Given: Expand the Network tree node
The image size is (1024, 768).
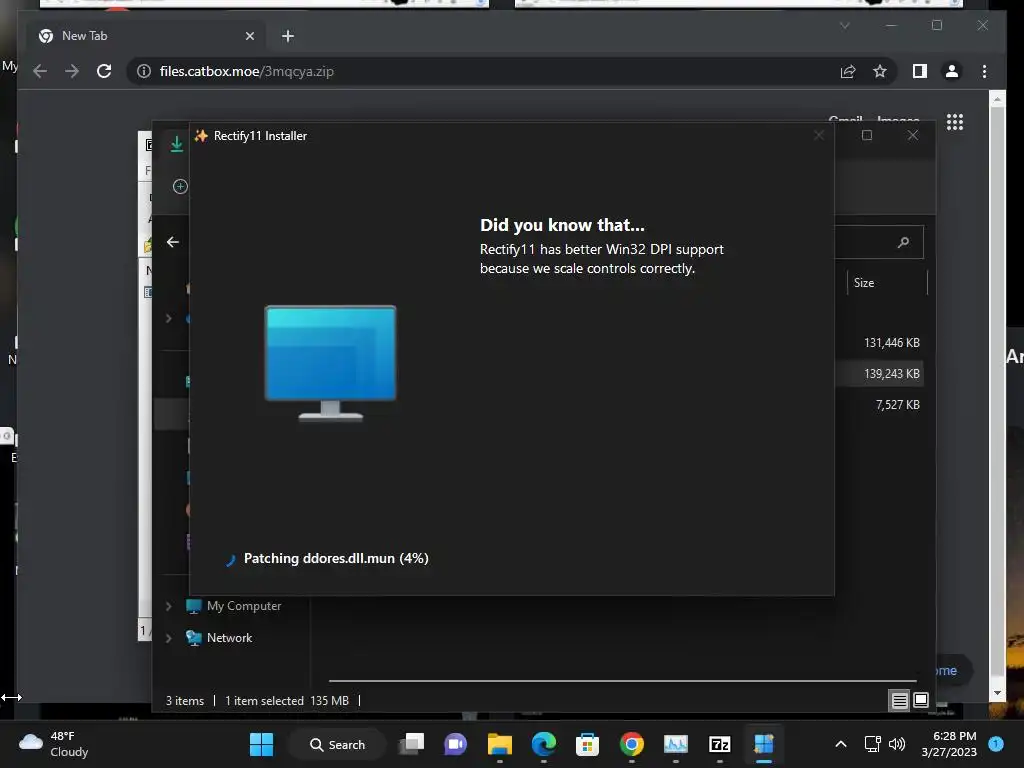Looking at the screenshot, I should click(x=168, y=638).
